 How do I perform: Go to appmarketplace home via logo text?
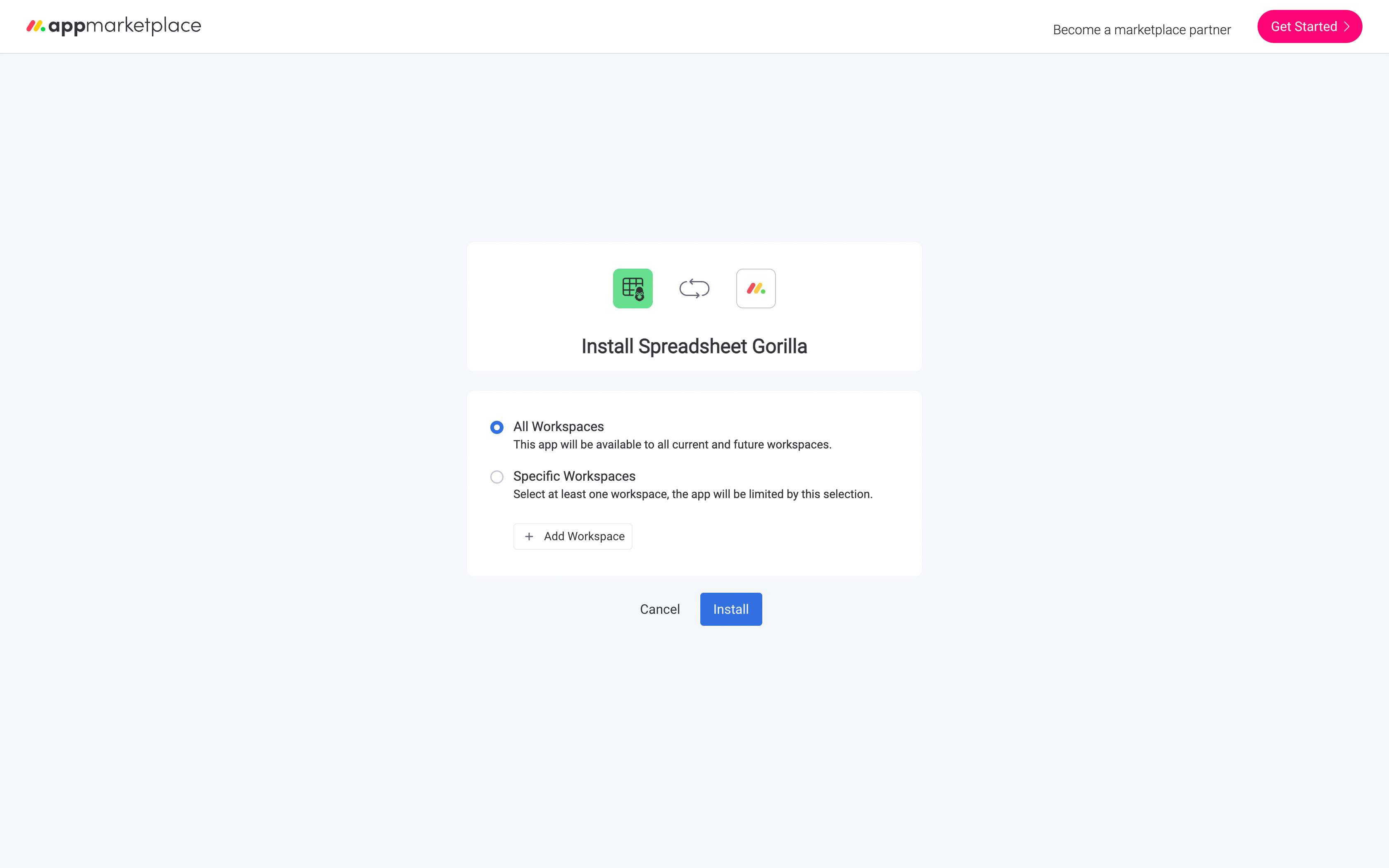point(124,26)
